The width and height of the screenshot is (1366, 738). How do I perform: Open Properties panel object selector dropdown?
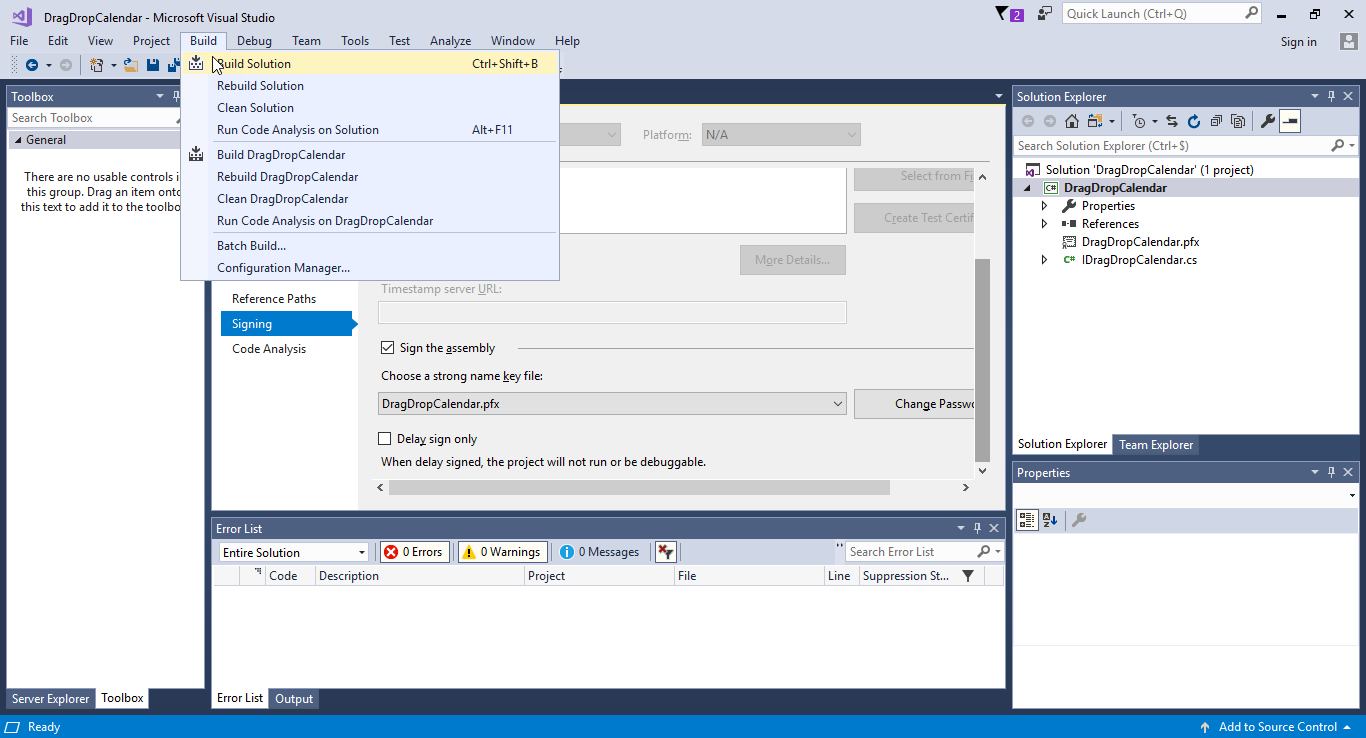click(1352, 495)
